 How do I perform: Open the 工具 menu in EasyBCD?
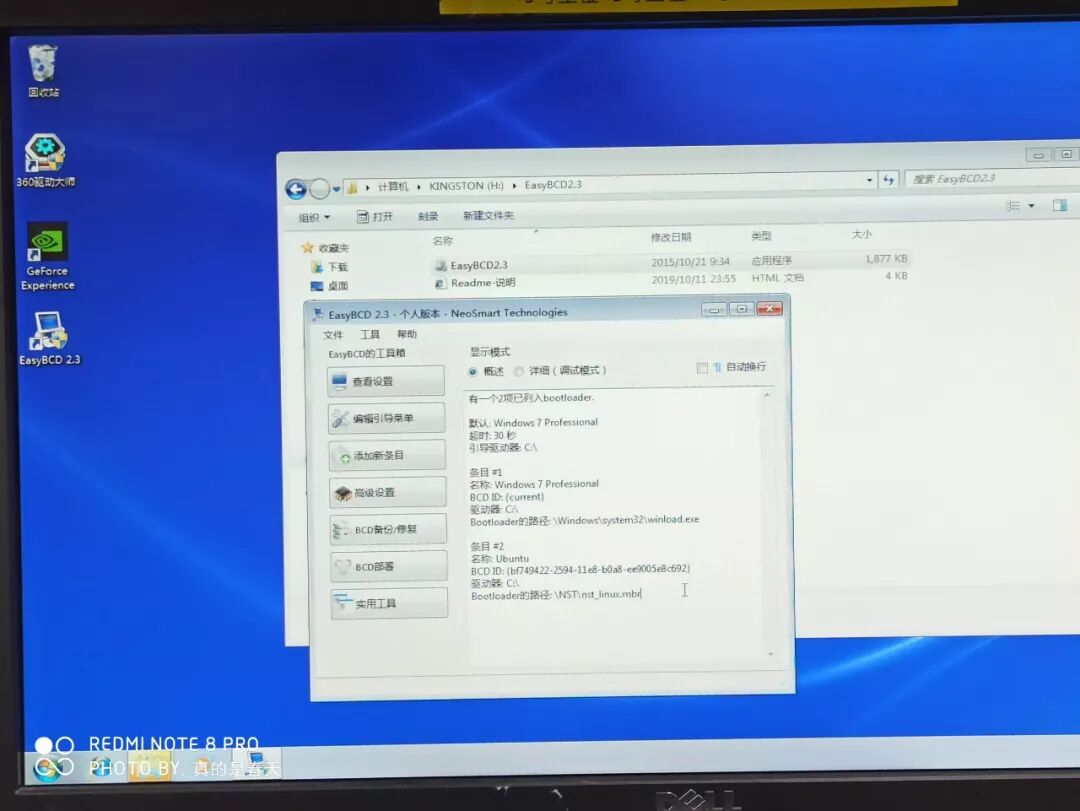pyautogui.click(x=370, y=334)
